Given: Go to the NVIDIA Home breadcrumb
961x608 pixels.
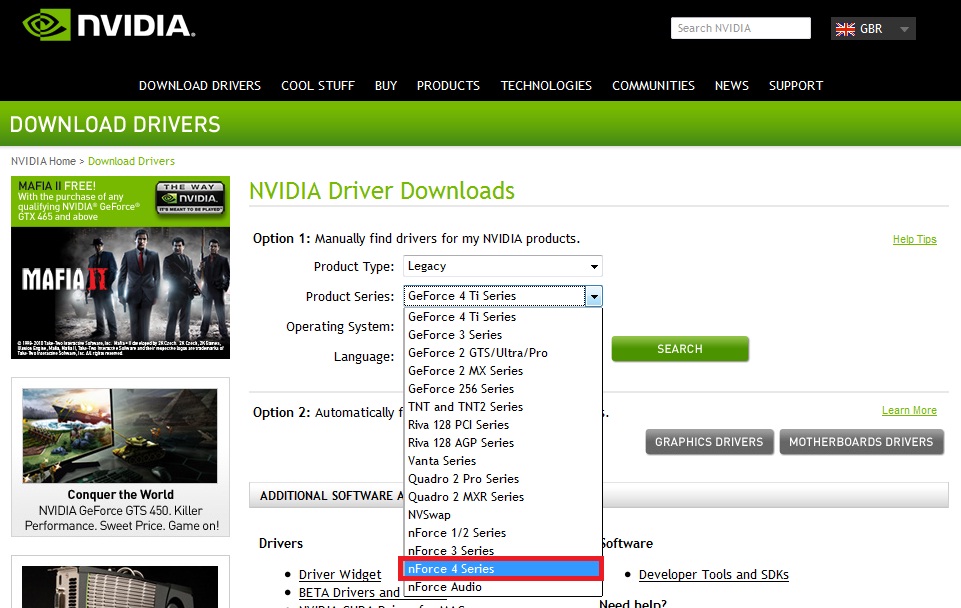Looking at the screenshot, I should [44, 161].
